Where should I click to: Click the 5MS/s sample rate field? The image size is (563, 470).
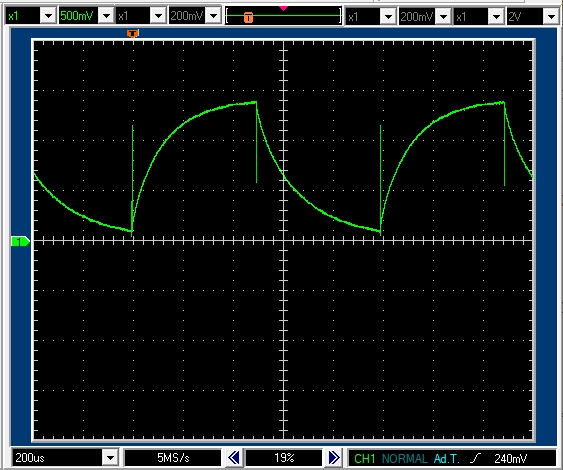coord(173,458)
